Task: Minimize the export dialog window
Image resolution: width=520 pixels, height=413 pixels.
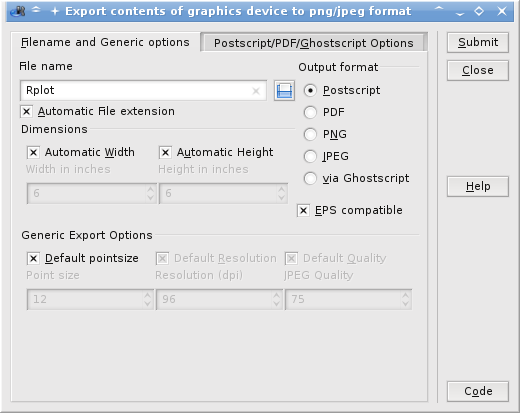Action: [x=460, y=13]
